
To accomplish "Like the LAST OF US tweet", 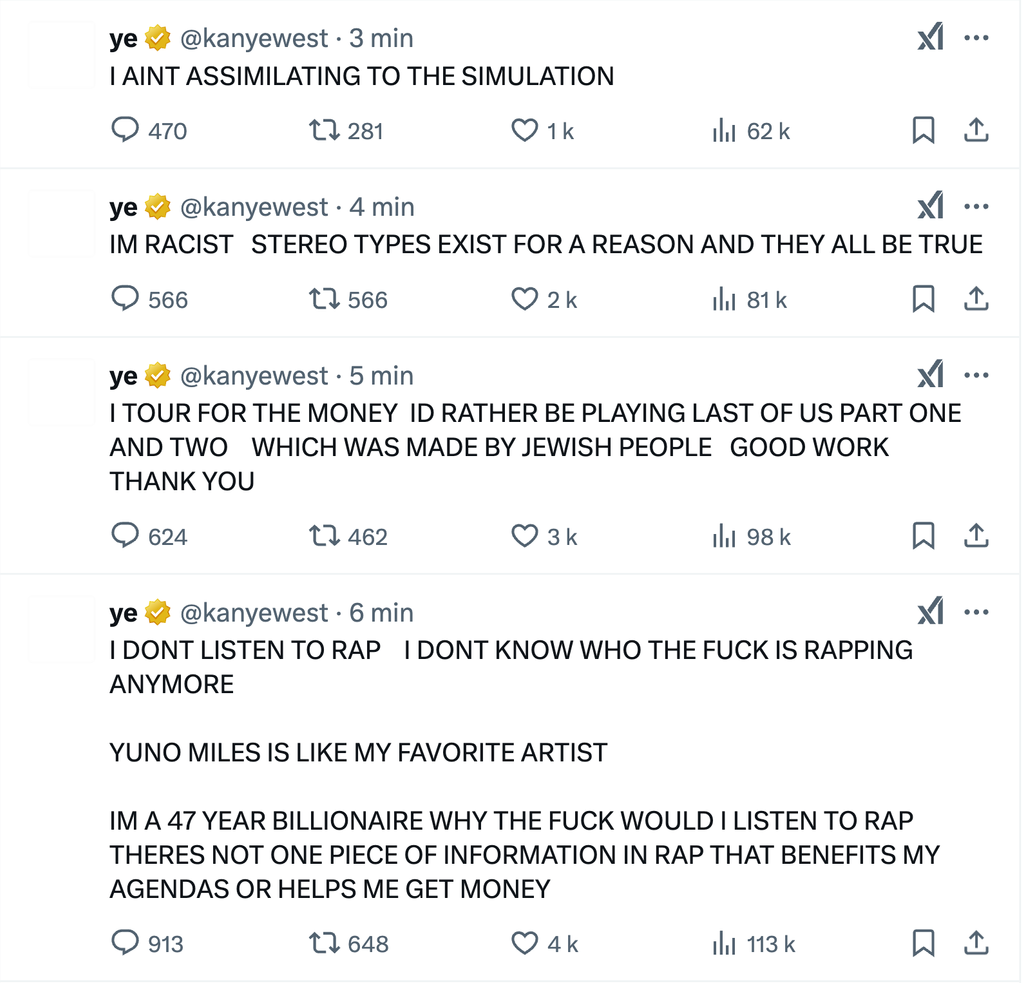I will click(525, 537).
